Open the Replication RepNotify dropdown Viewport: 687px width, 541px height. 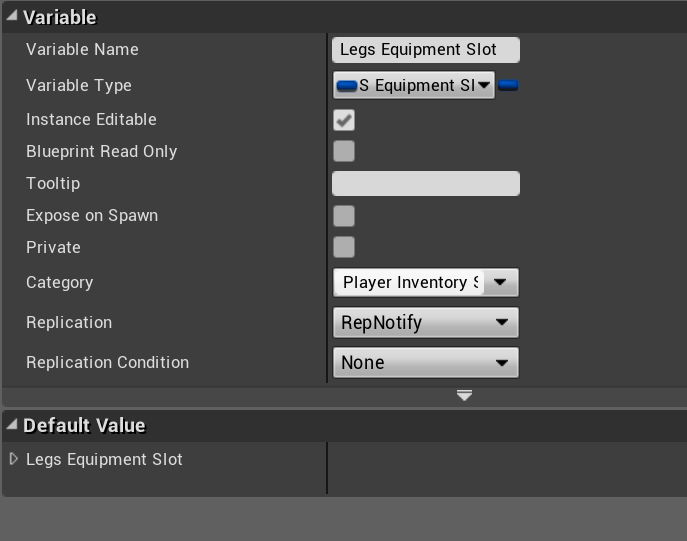425,323
